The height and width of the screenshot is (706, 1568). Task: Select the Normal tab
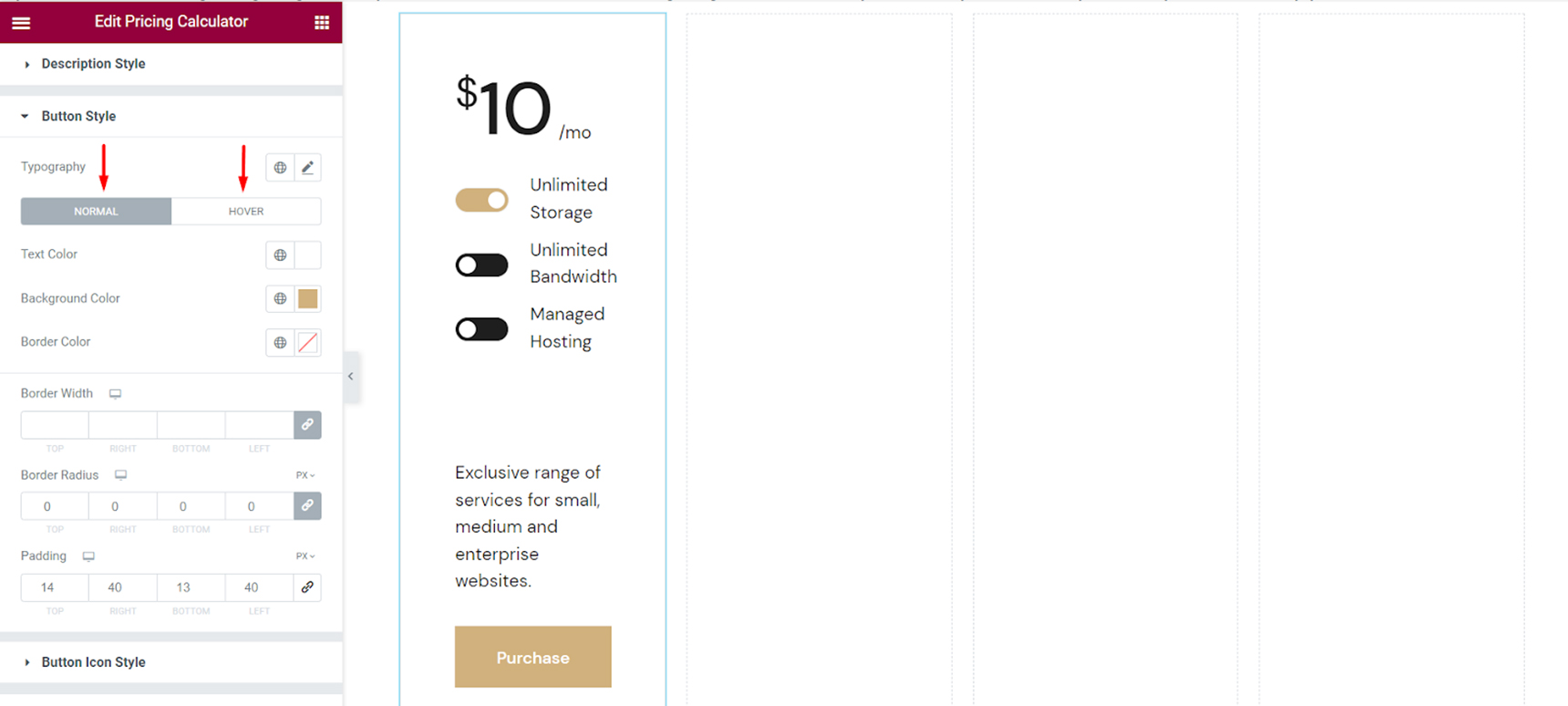[x=96, y=211]
